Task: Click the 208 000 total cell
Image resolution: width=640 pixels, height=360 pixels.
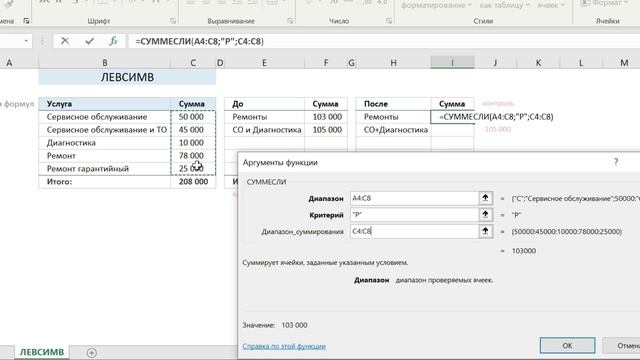Action: coord(193,182)
